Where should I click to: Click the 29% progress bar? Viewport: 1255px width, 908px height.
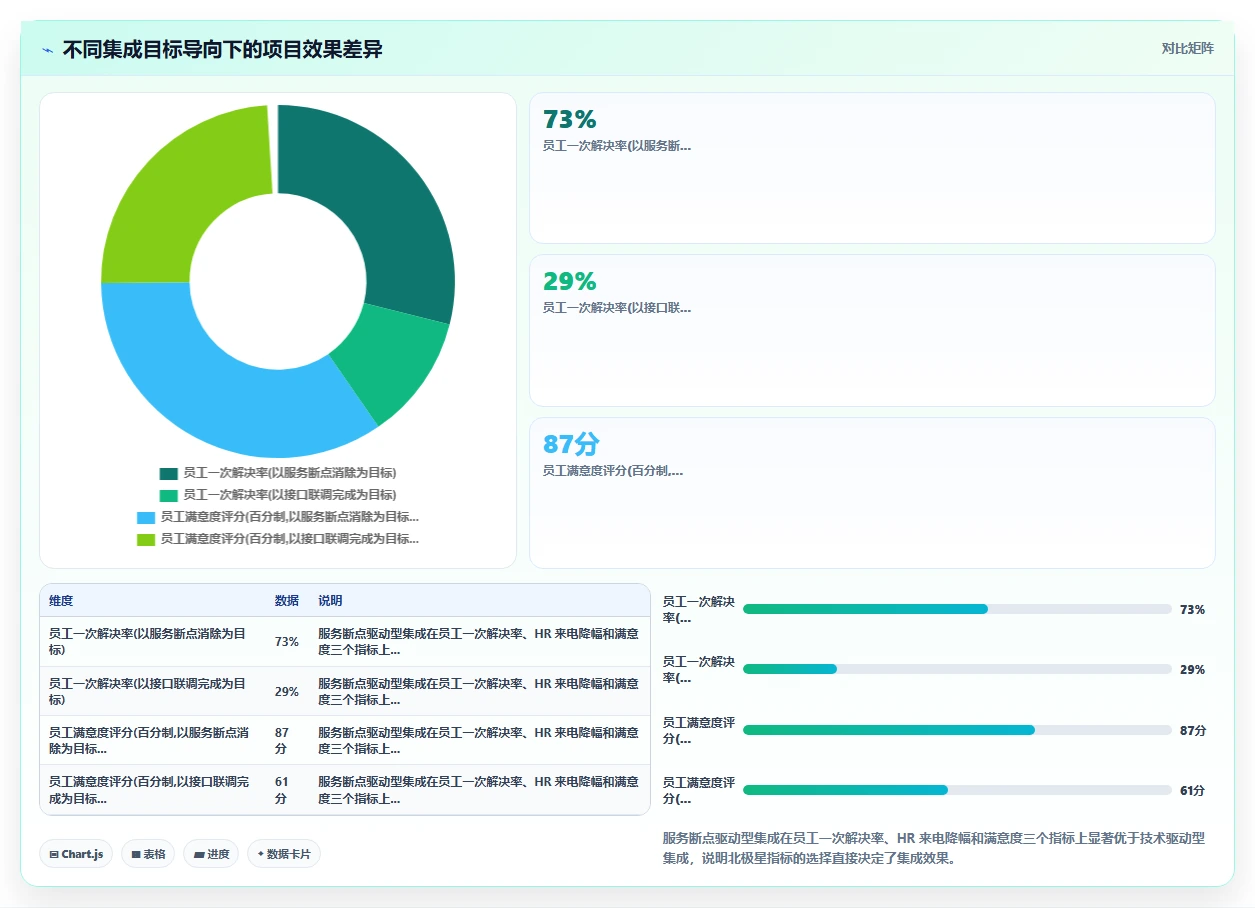957,670
